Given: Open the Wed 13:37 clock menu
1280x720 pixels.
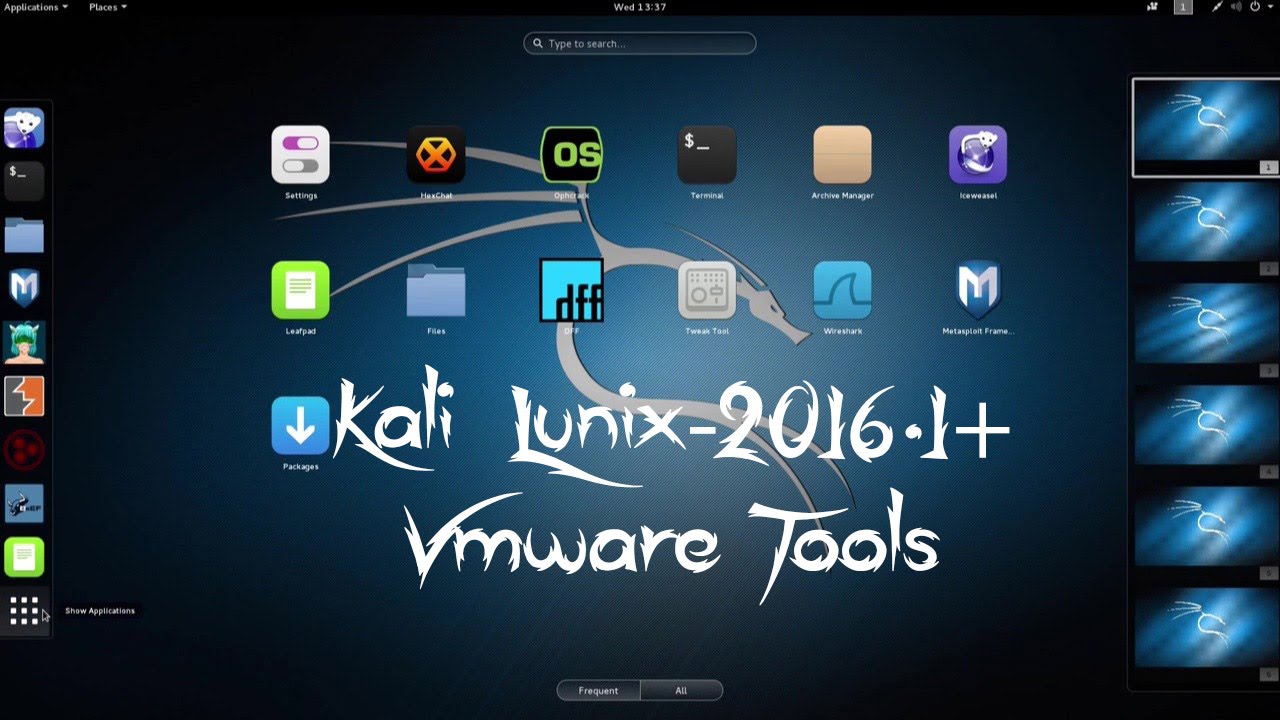Looking at the screenshot, I should coord(640,7).
